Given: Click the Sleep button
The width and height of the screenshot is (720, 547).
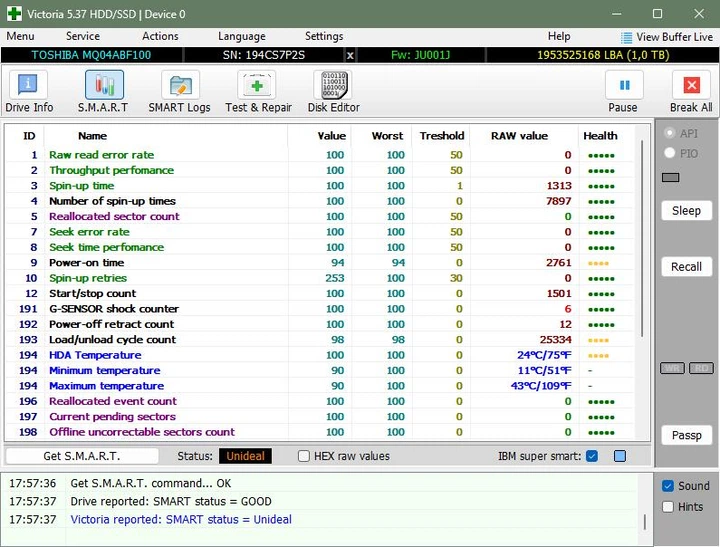Looking at the screenshot, I should [x=686, y=211].
